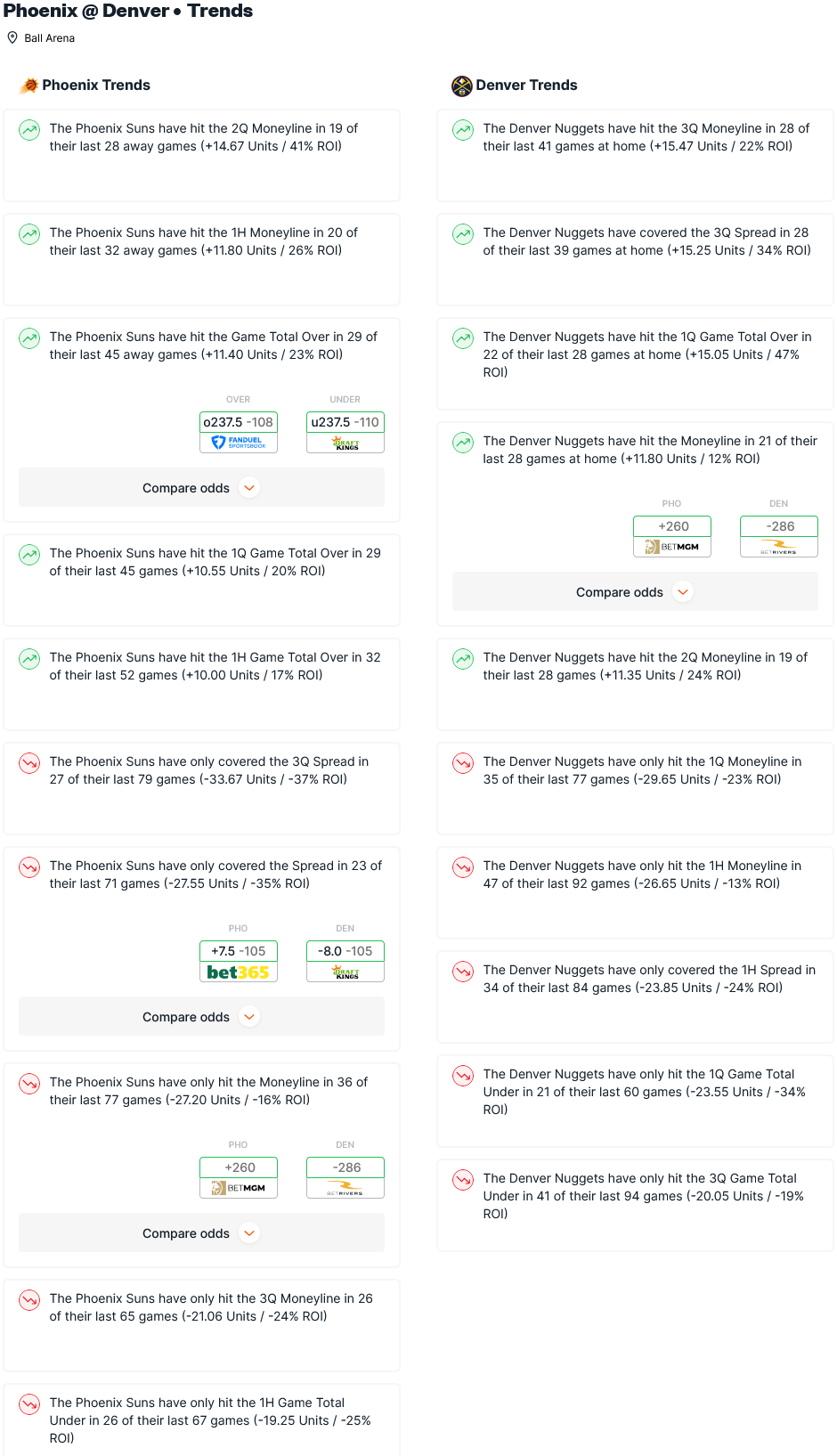Click the bet365 logo under +7.5 -105
The height and width of the screenshot is (1456, 837).
(x=239, y=972)
